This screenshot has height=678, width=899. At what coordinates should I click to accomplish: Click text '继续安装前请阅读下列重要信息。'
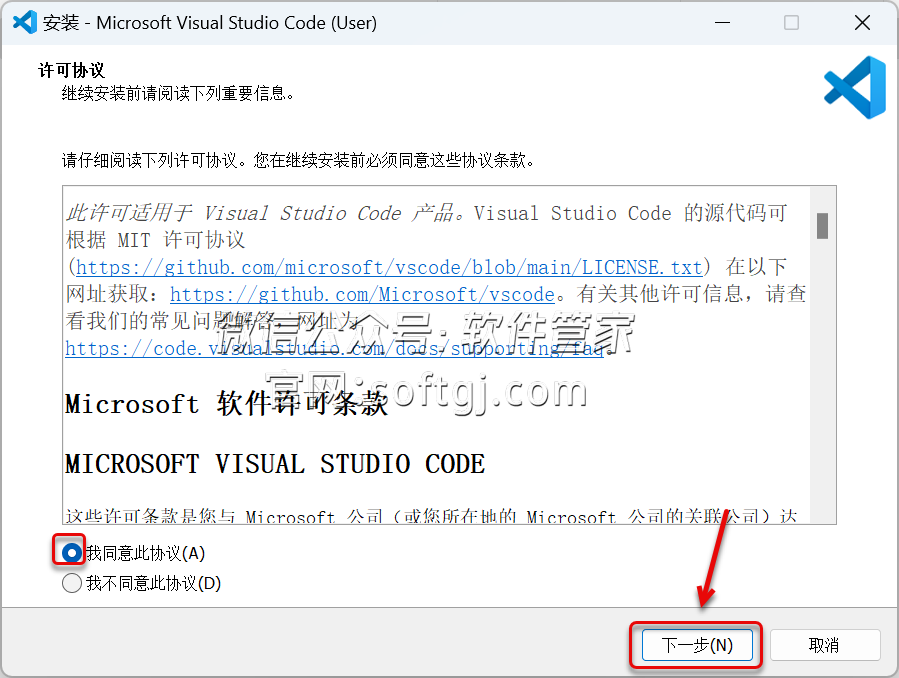178,93
